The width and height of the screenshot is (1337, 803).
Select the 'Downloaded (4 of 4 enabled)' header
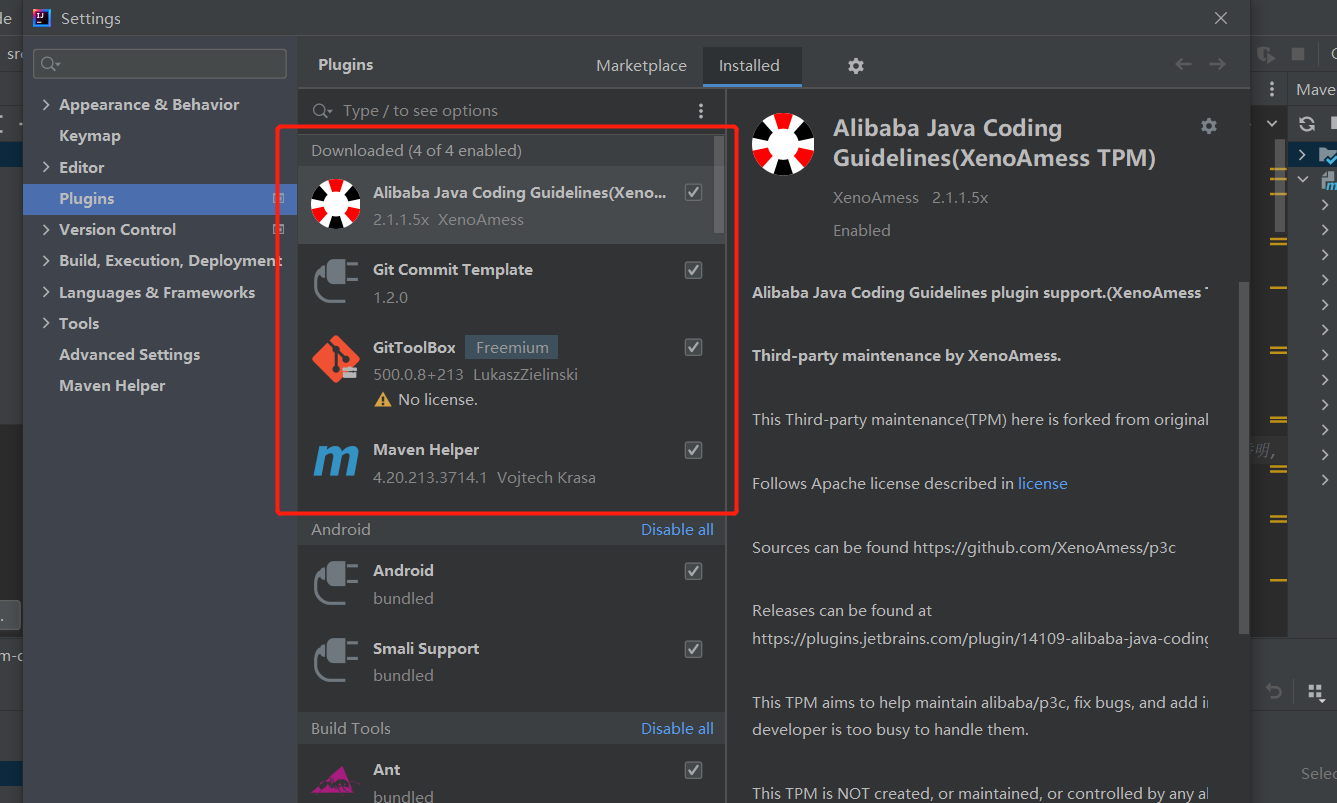416,151
